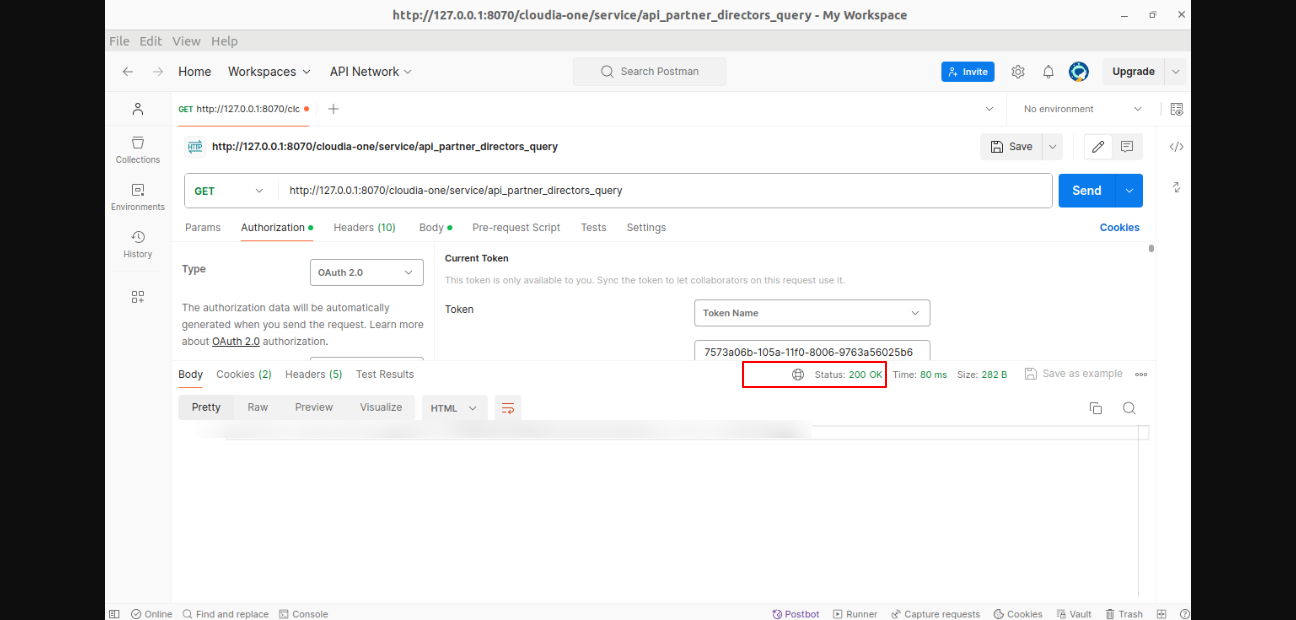Open the Help menu
This screenshot has width=1296, height=620.
tap(224, 41)
